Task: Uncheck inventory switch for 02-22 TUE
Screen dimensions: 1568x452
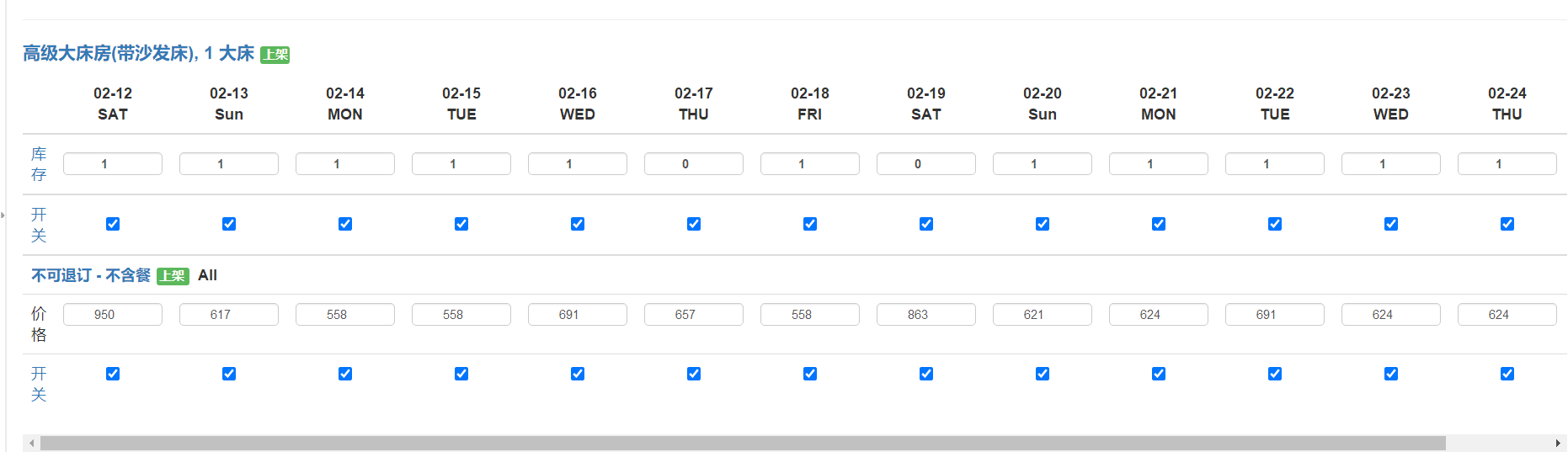Action: tap(1275, 224)
